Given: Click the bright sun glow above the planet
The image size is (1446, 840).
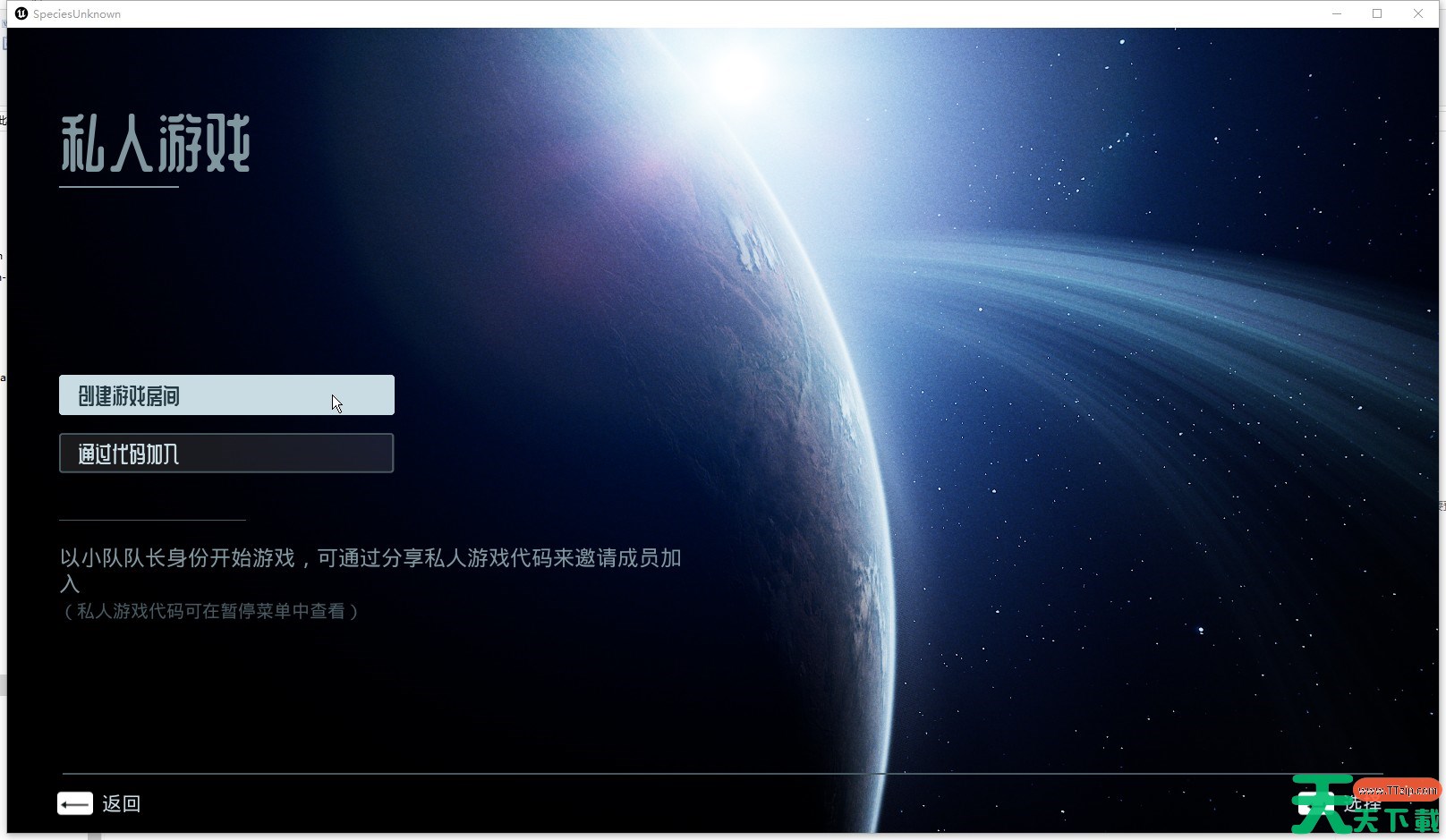Looking at the screenshot, I should [743, 76].
